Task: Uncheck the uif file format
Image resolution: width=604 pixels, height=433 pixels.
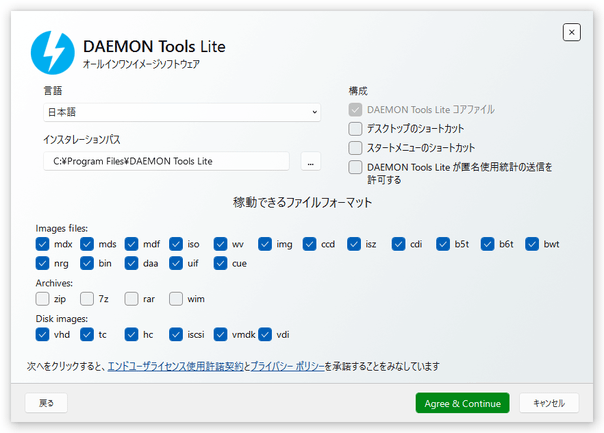Action: pos(176,263)
